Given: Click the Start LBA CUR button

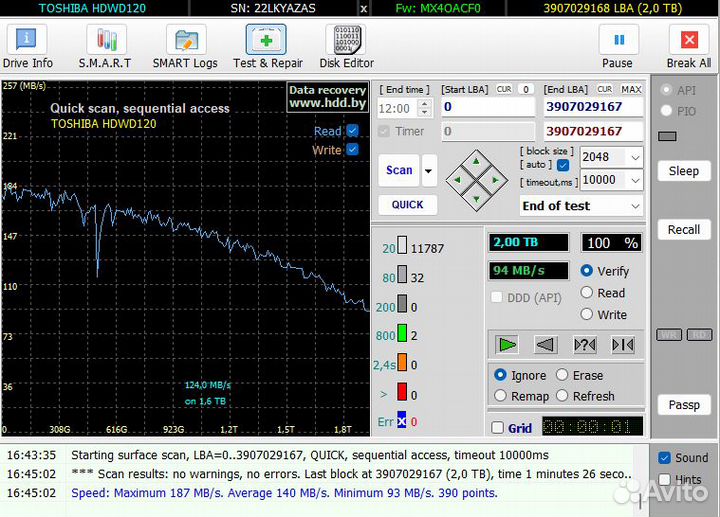Looking at the screenshot, I should click(504, 89).
